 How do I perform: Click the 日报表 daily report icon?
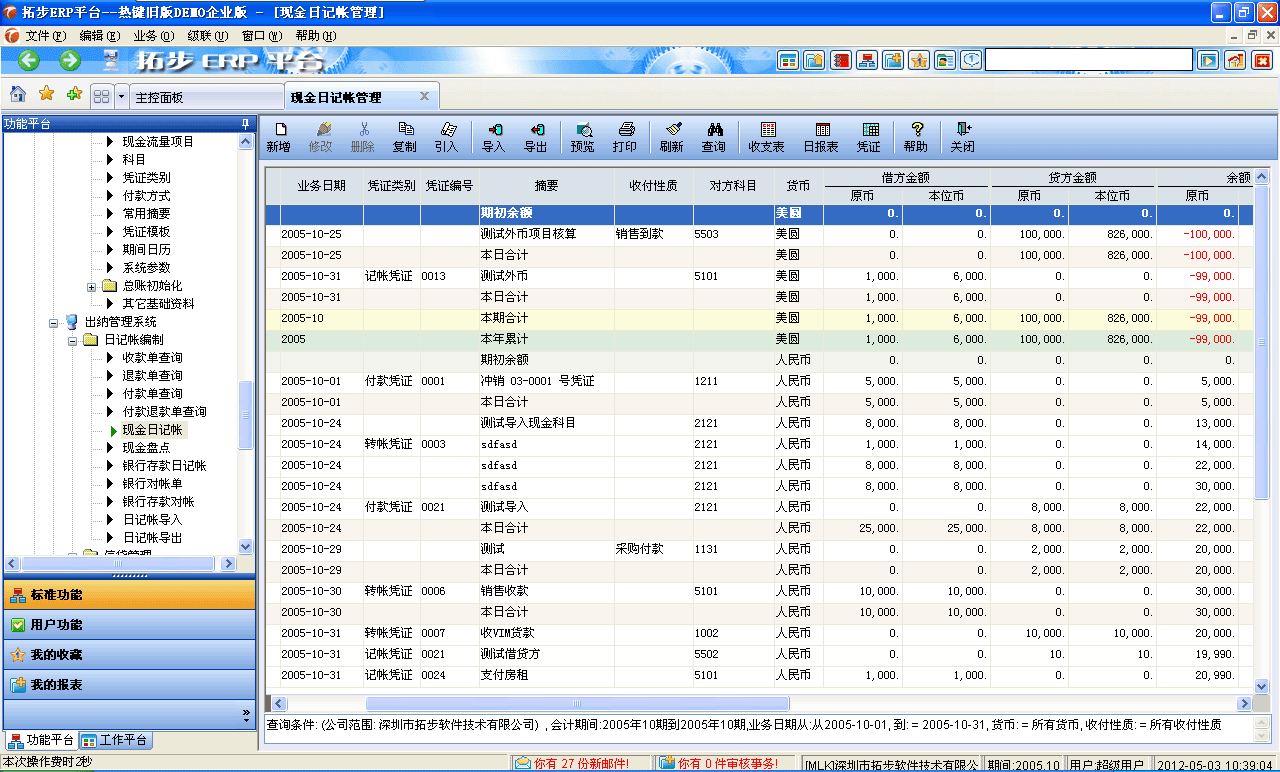(x=822, y=137)
